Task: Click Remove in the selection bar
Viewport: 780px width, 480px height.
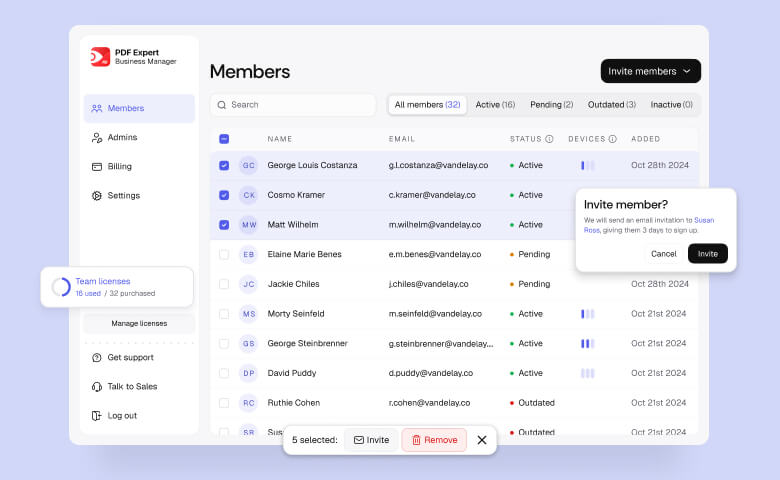Action: click(x=434, y=440)
